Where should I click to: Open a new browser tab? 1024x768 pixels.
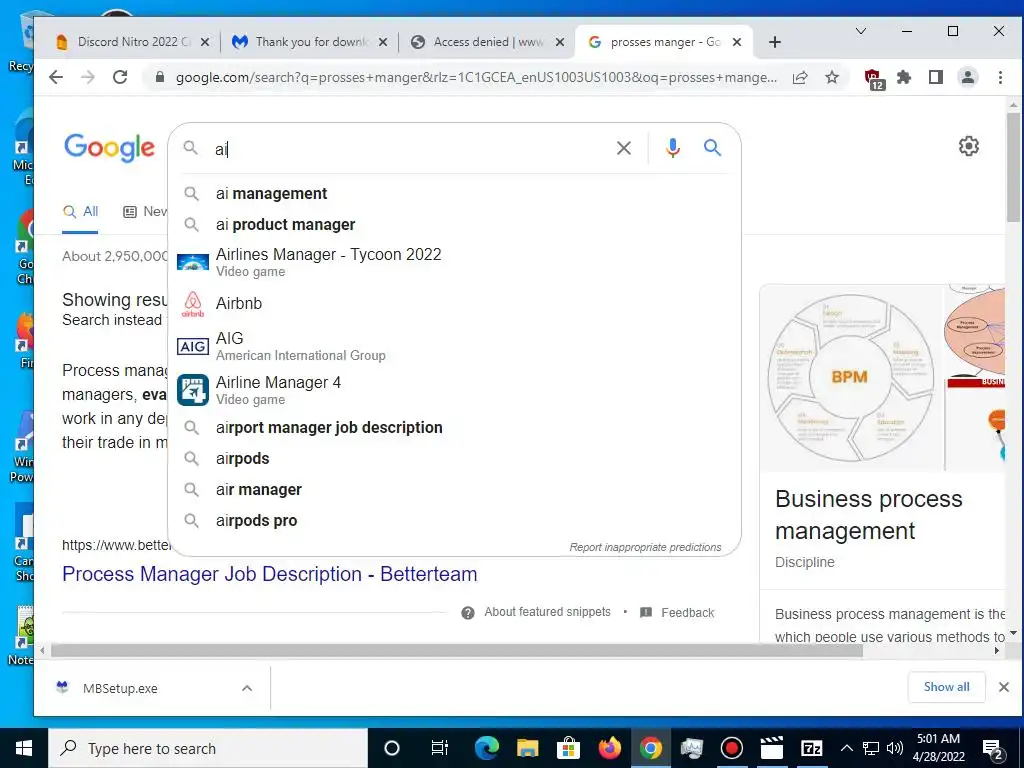click(775, 42)
